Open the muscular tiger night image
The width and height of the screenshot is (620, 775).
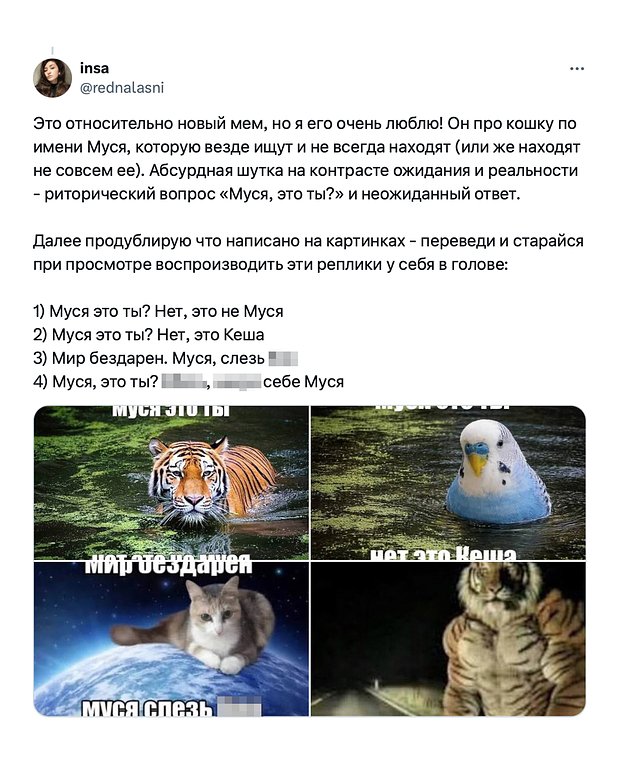(x=448, y=639)
